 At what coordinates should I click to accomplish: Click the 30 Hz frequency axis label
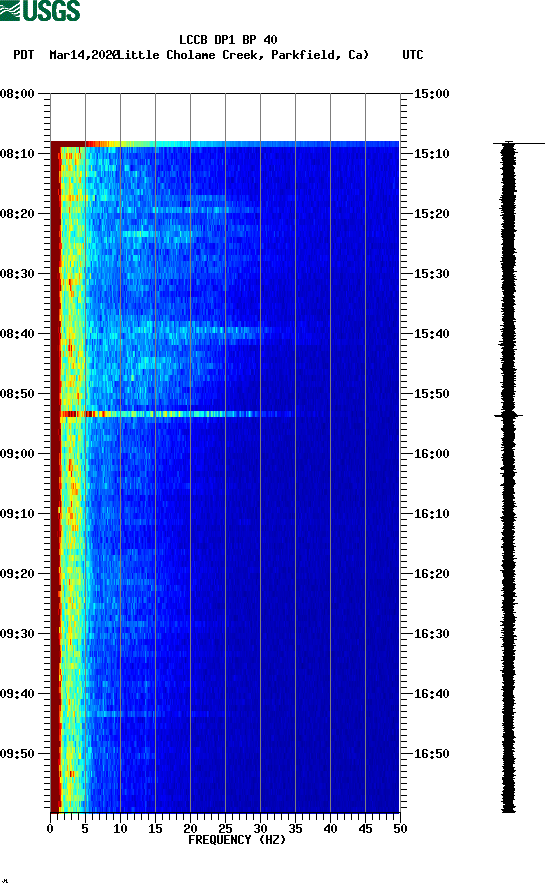pyautogui.click(x=260, y=829)
